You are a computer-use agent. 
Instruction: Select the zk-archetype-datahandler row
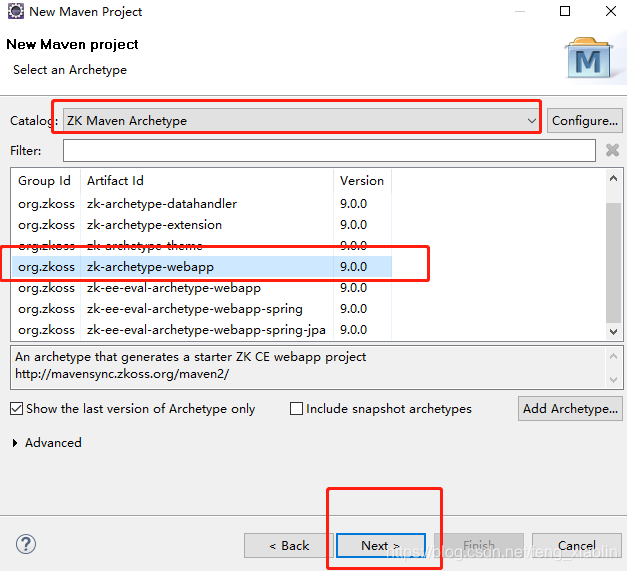point(202,204)
